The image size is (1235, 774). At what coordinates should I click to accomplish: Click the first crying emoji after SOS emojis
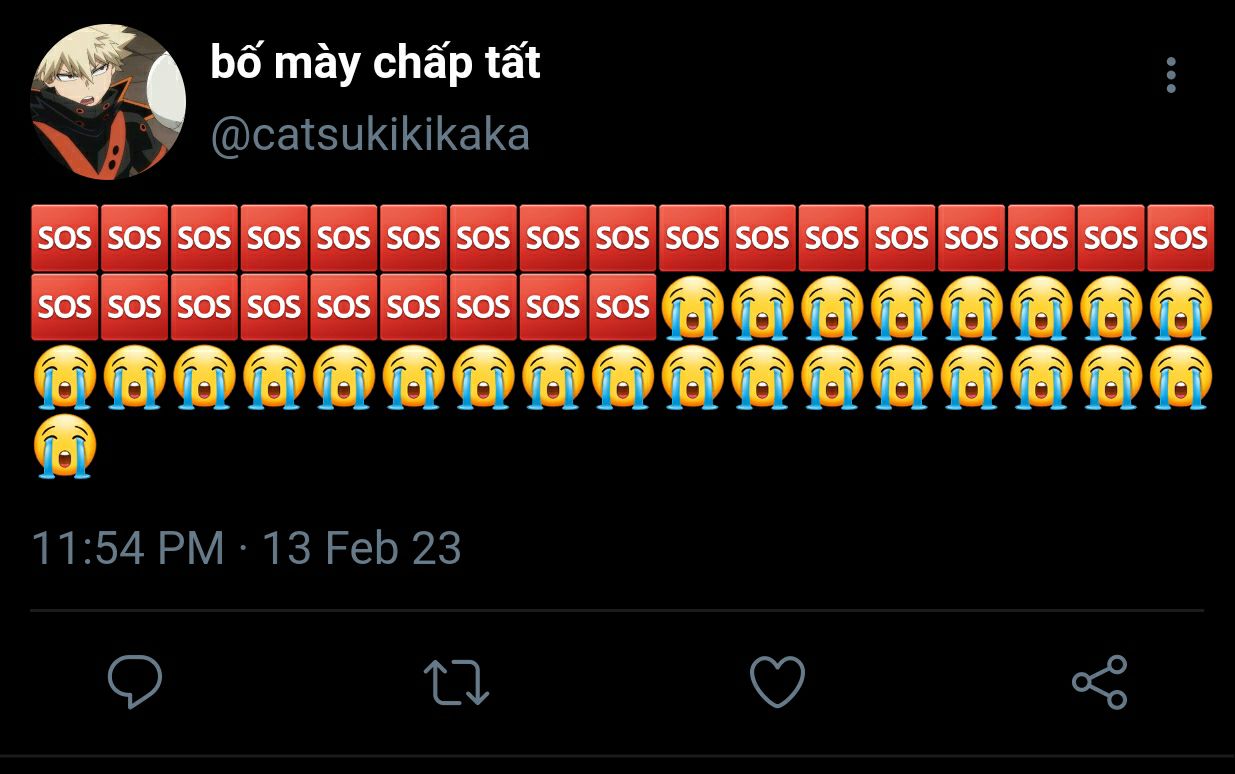(692, 308)
